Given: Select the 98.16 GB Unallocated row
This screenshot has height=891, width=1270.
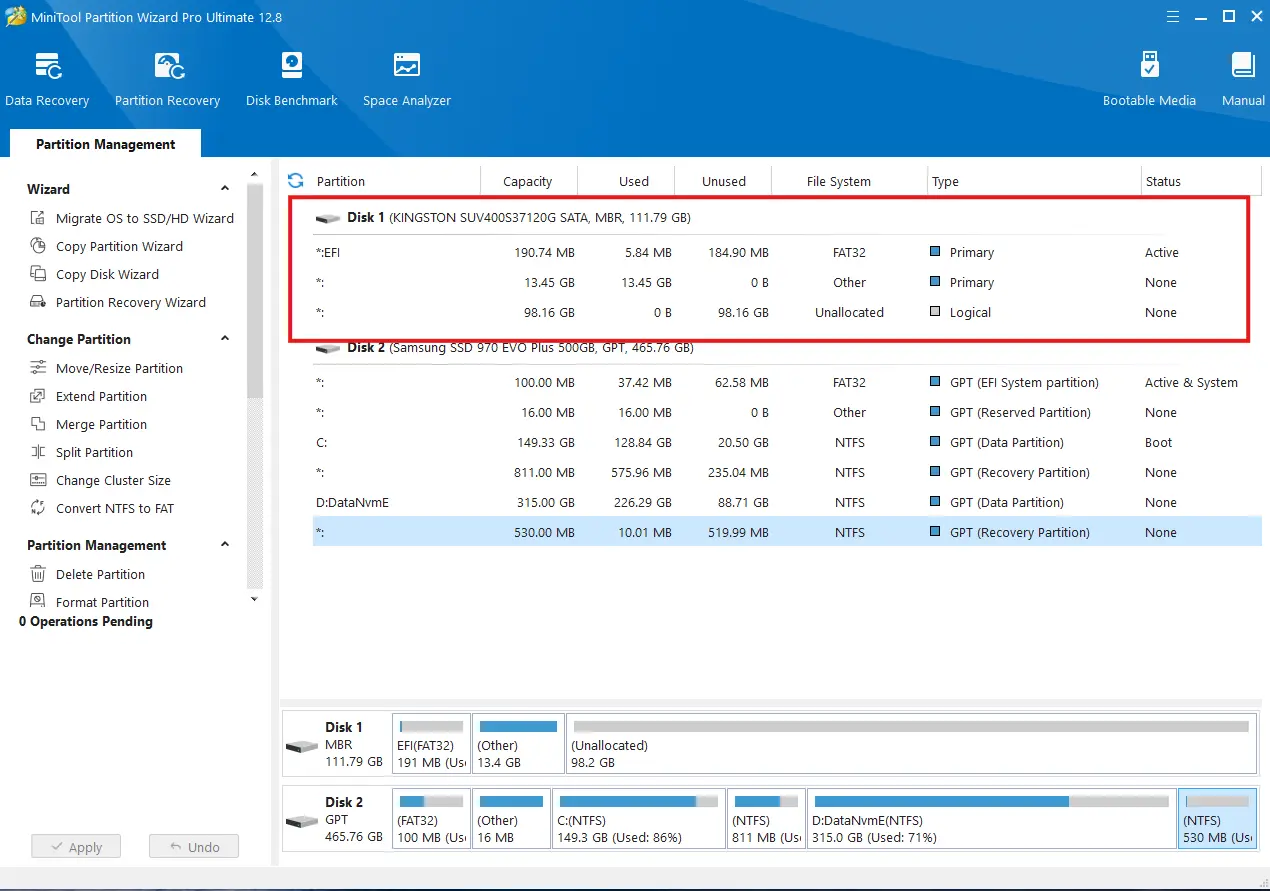Looking at the screenshot, I should point(787,313).
